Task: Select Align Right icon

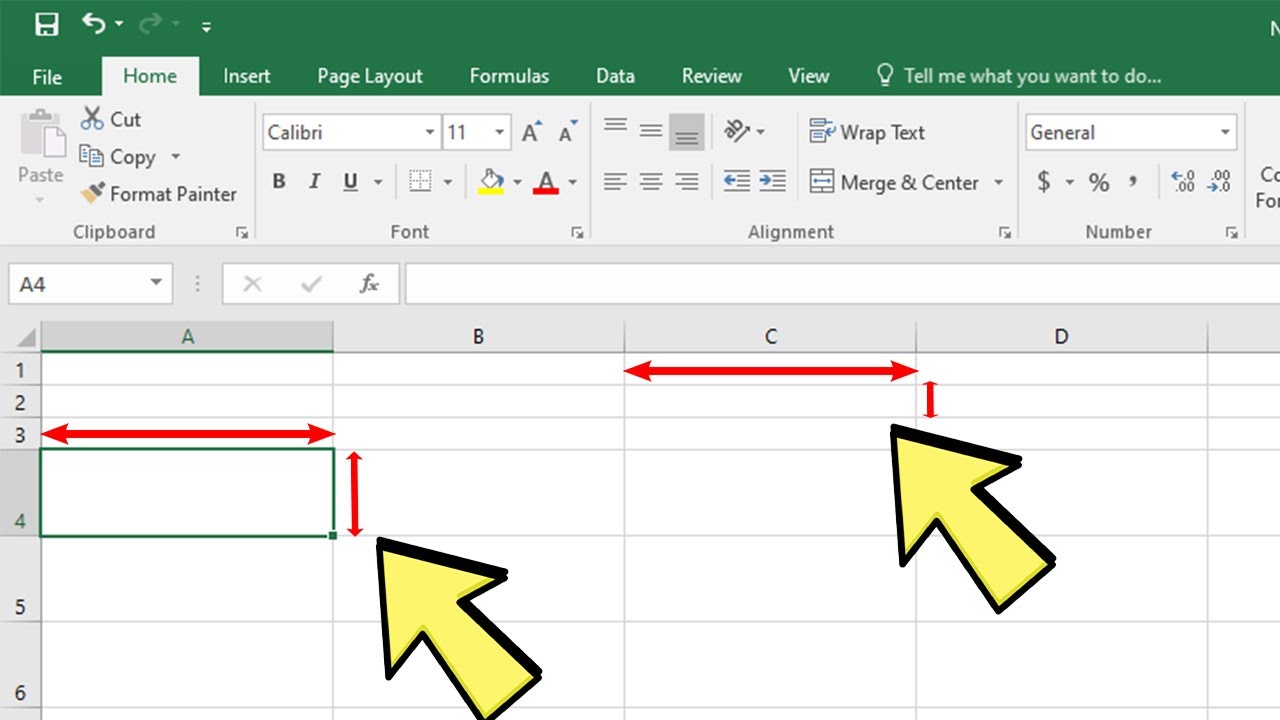Action: coord(686,182)
